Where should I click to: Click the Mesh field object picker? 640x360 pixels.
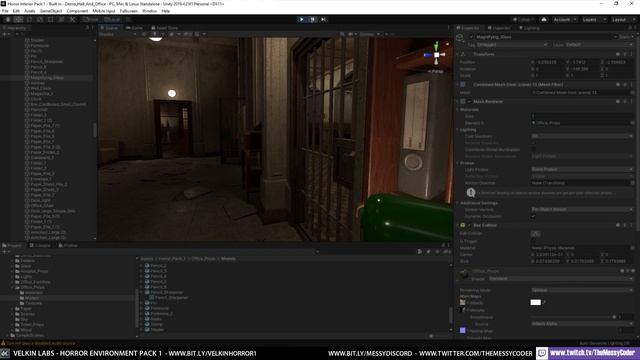632,93
